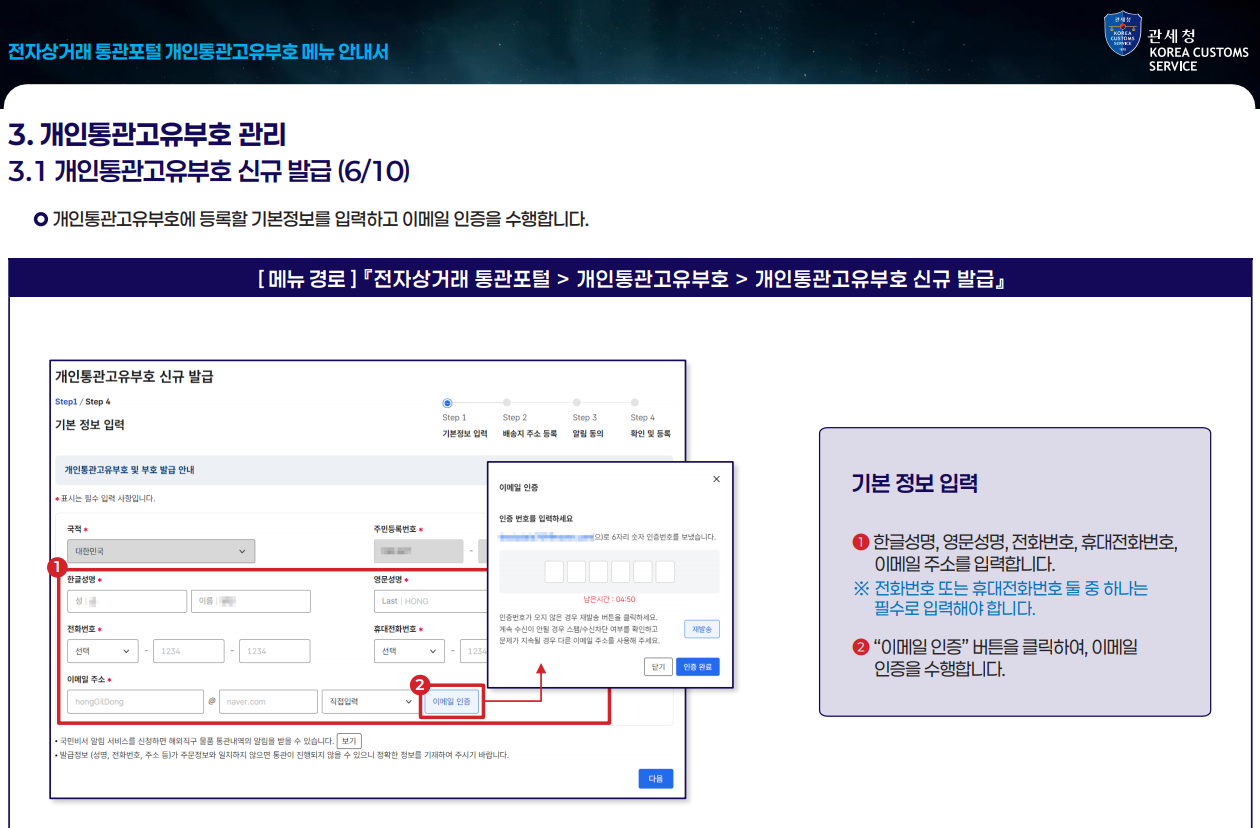Image resolution: width=1260 pixels, height=828 pixels.
Task: Click the 닫기 button in popup
Action: point(658,667)
